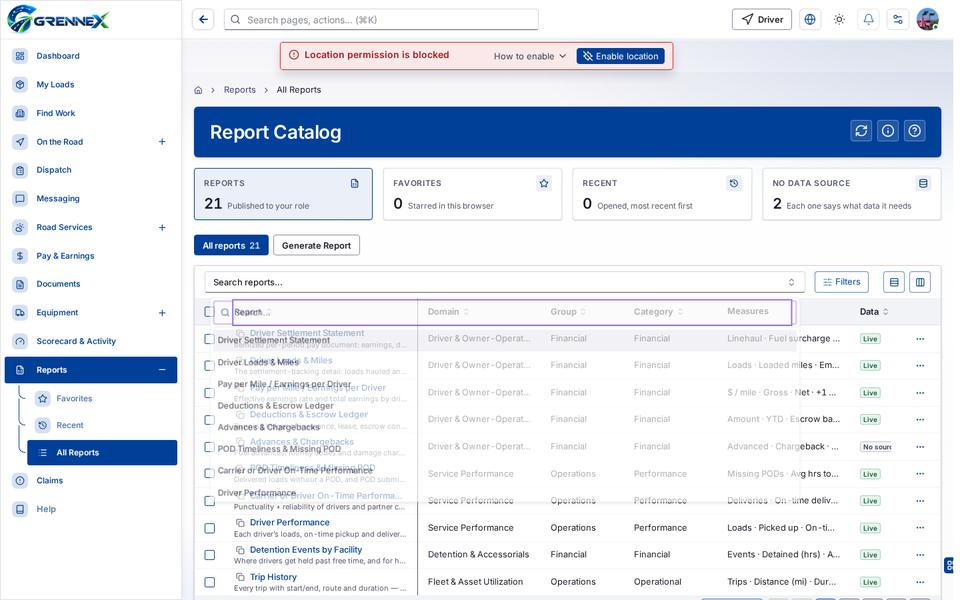Select the Trip History row checkbox
The height and width of the screenshot is (600, 960).
click(209, 582)
